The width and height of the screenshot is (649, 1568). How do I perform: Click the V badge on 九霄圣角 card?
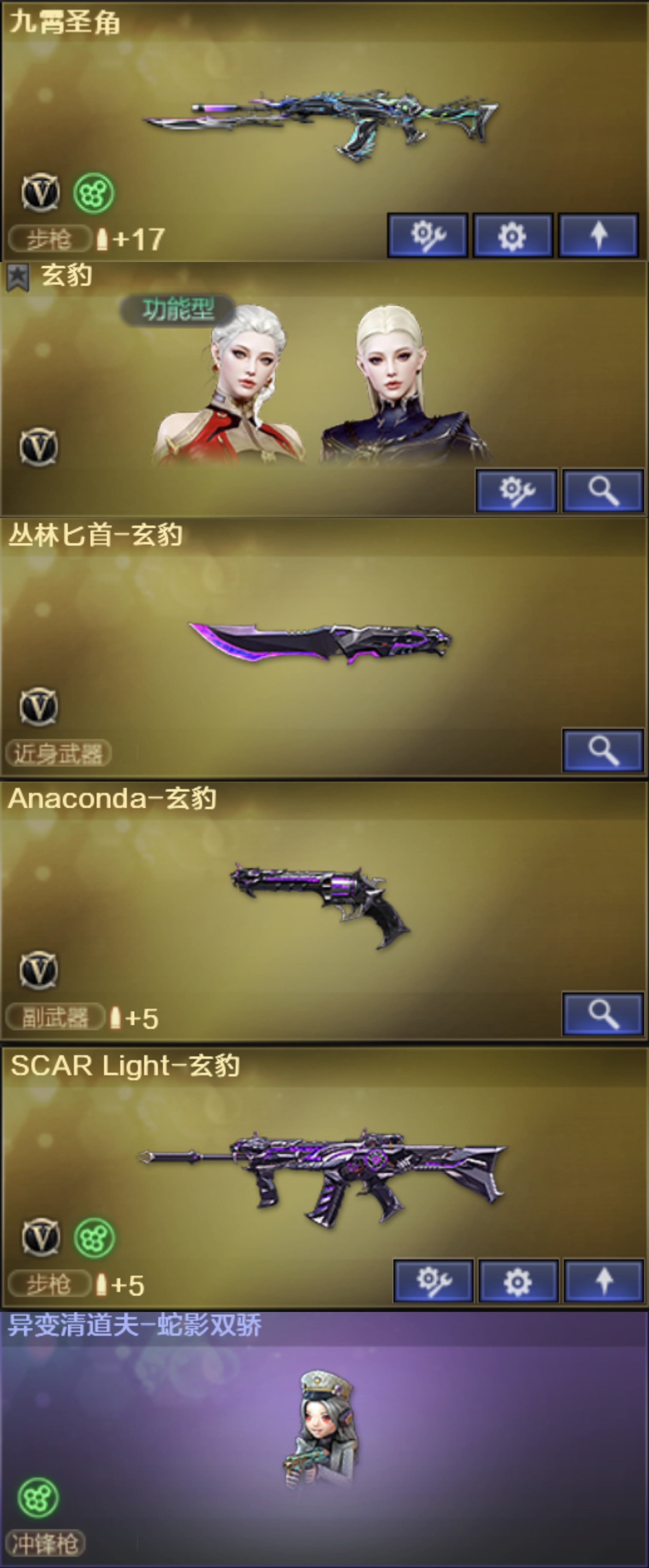click(x=40, y=193)
